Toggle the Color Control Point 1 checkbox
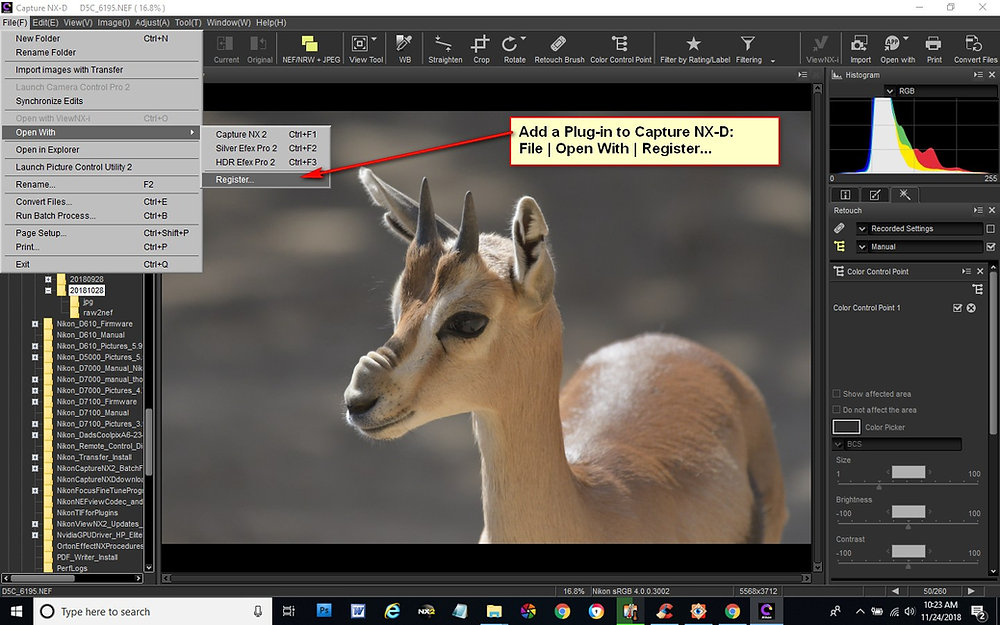 957,307
